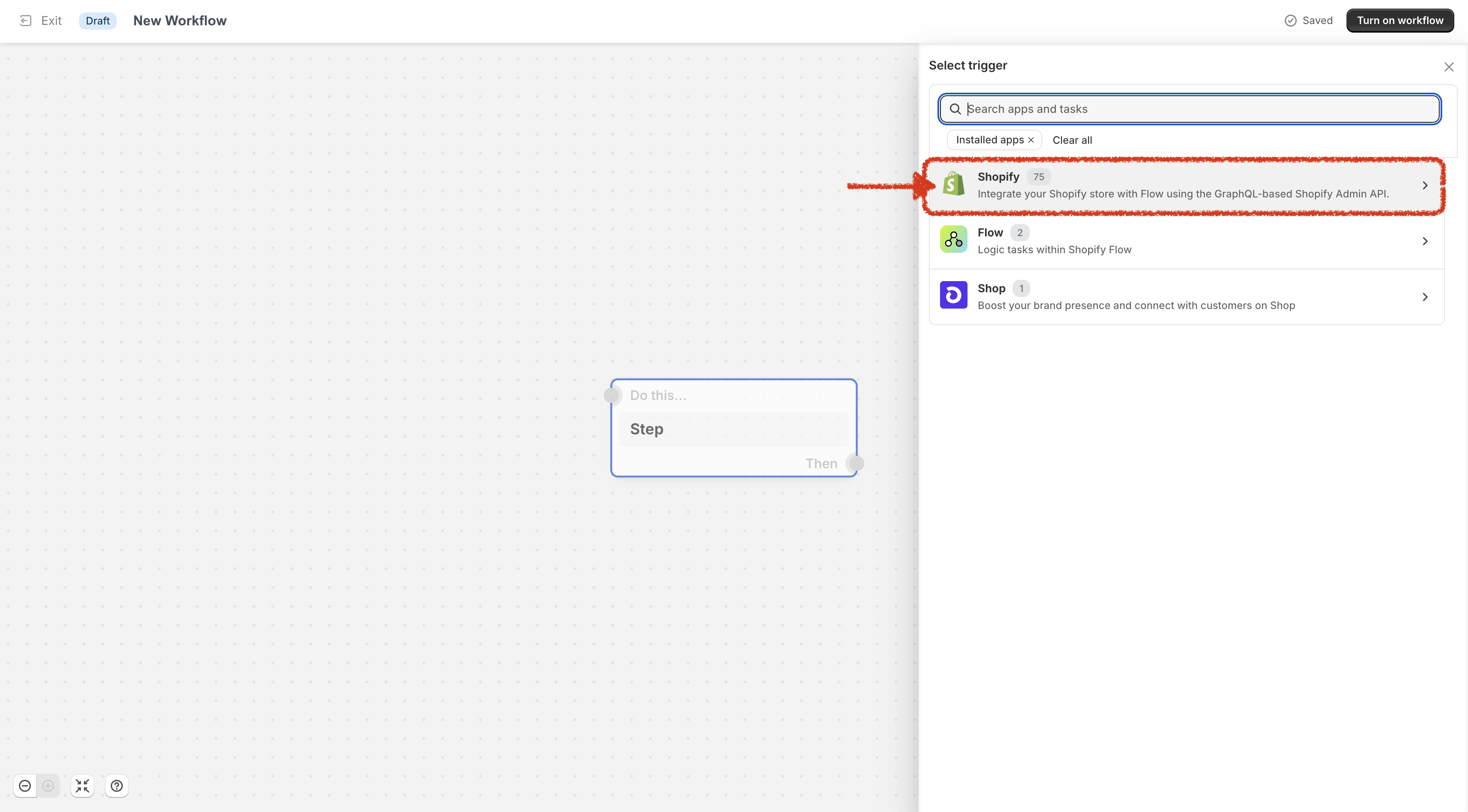Screen dimensions: 1468x812
Task: Click the Do this... node label
Action: tap(658, 395)
